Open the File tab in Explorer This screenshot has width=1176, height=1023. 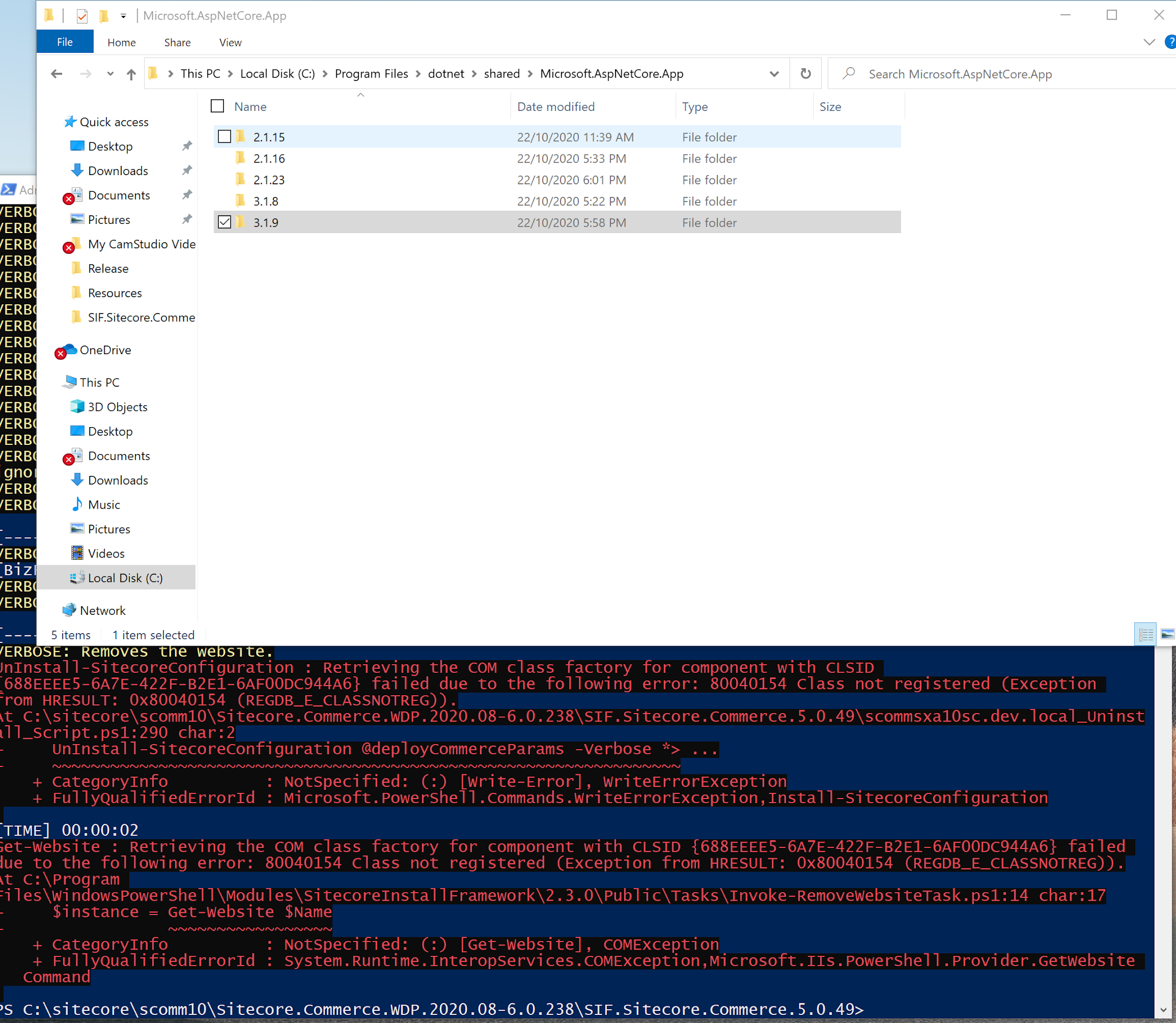pos(65,42)
